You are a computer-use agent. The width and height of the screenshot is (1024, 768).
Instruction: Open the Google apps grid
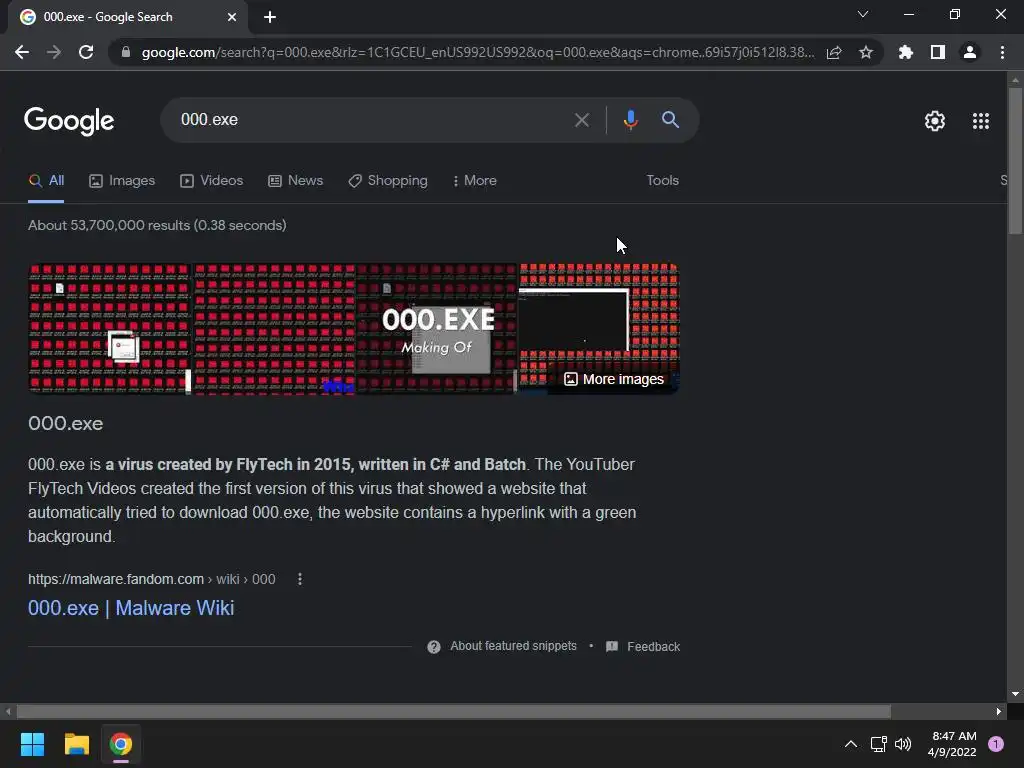click(x=981, y=121)
